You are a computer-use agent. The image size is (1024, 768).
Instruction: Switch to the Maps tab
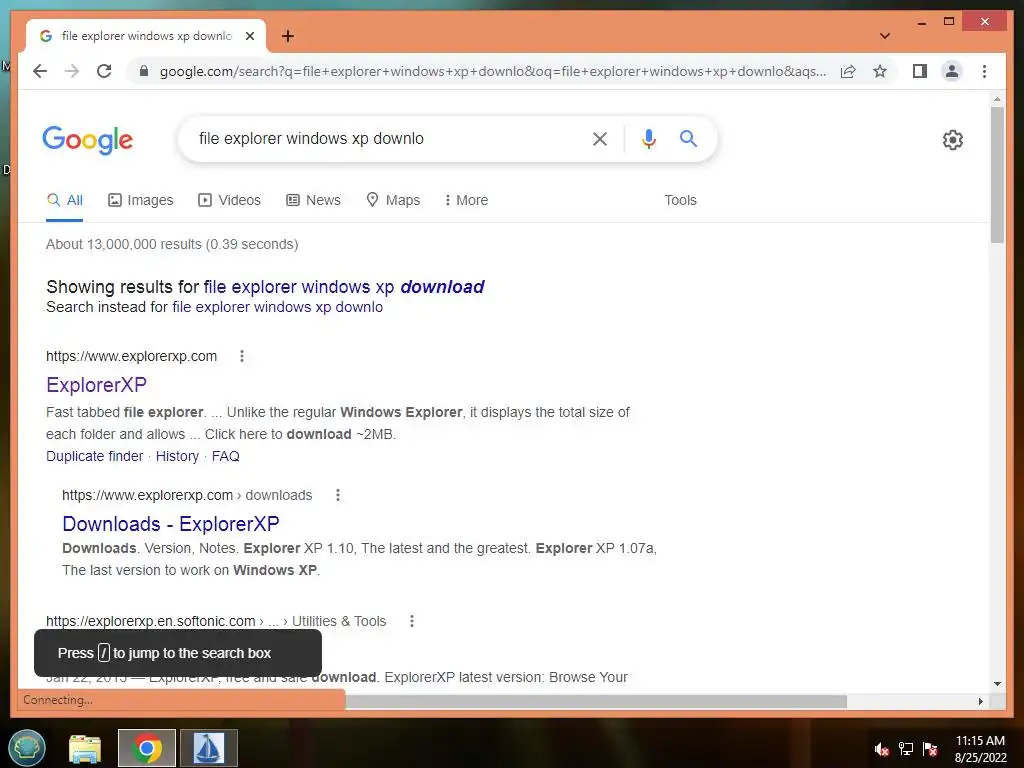[393, 200]
